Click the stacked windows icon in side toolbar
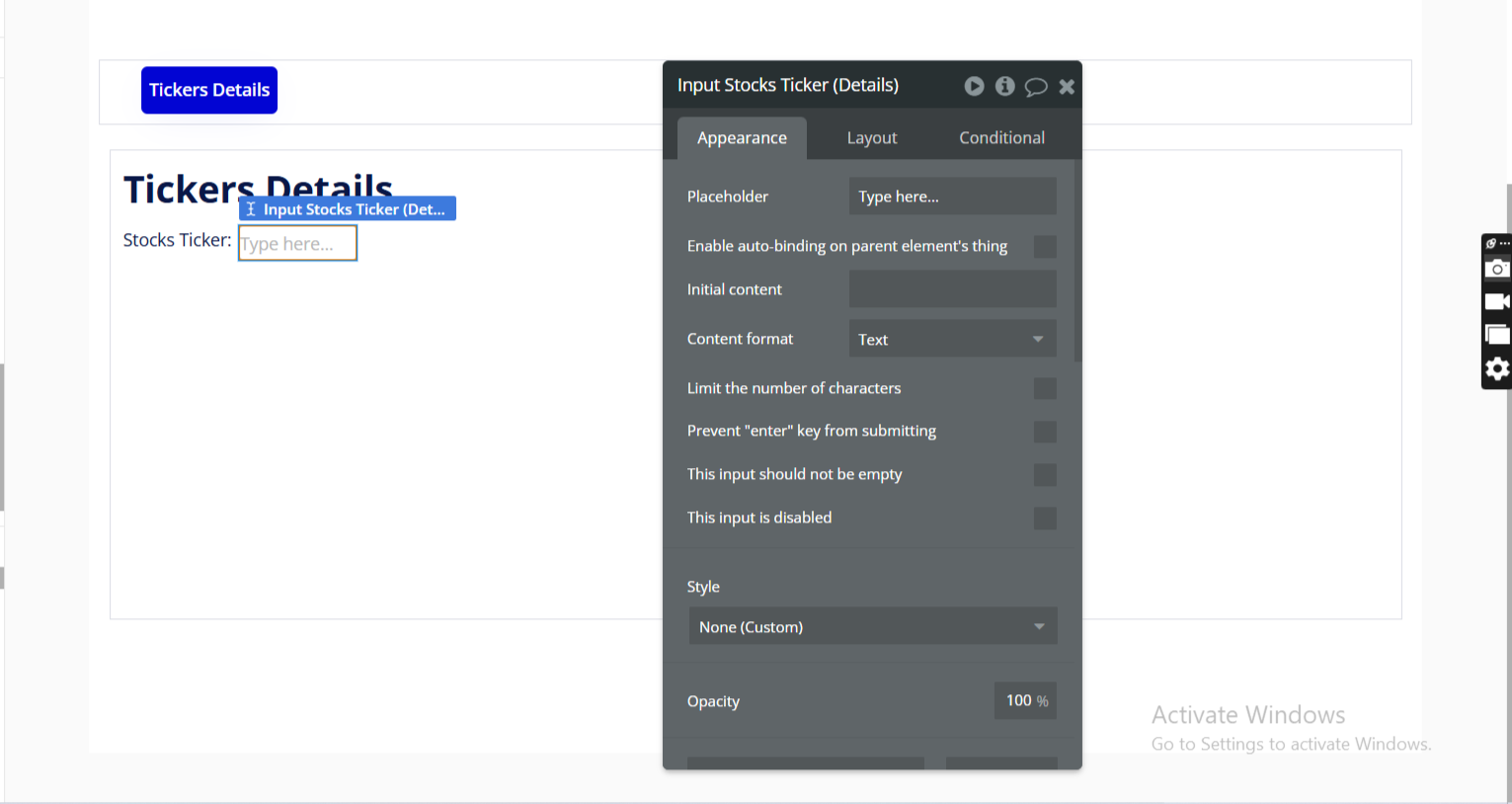The image size is (1512, 804). click(x=1497, y=335)
